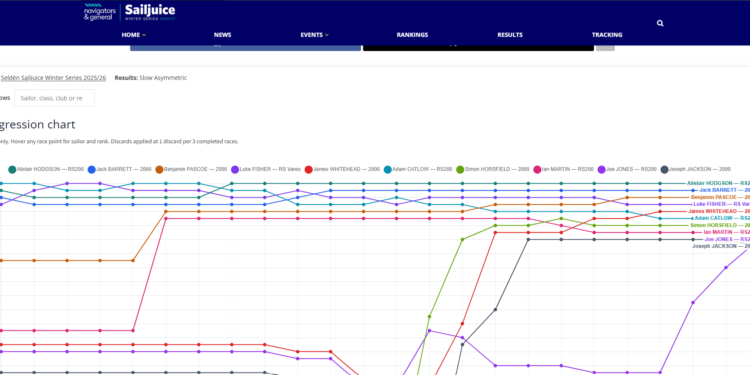Toggle Luke FISHER RS Vareo legend entry

(266, 169)
